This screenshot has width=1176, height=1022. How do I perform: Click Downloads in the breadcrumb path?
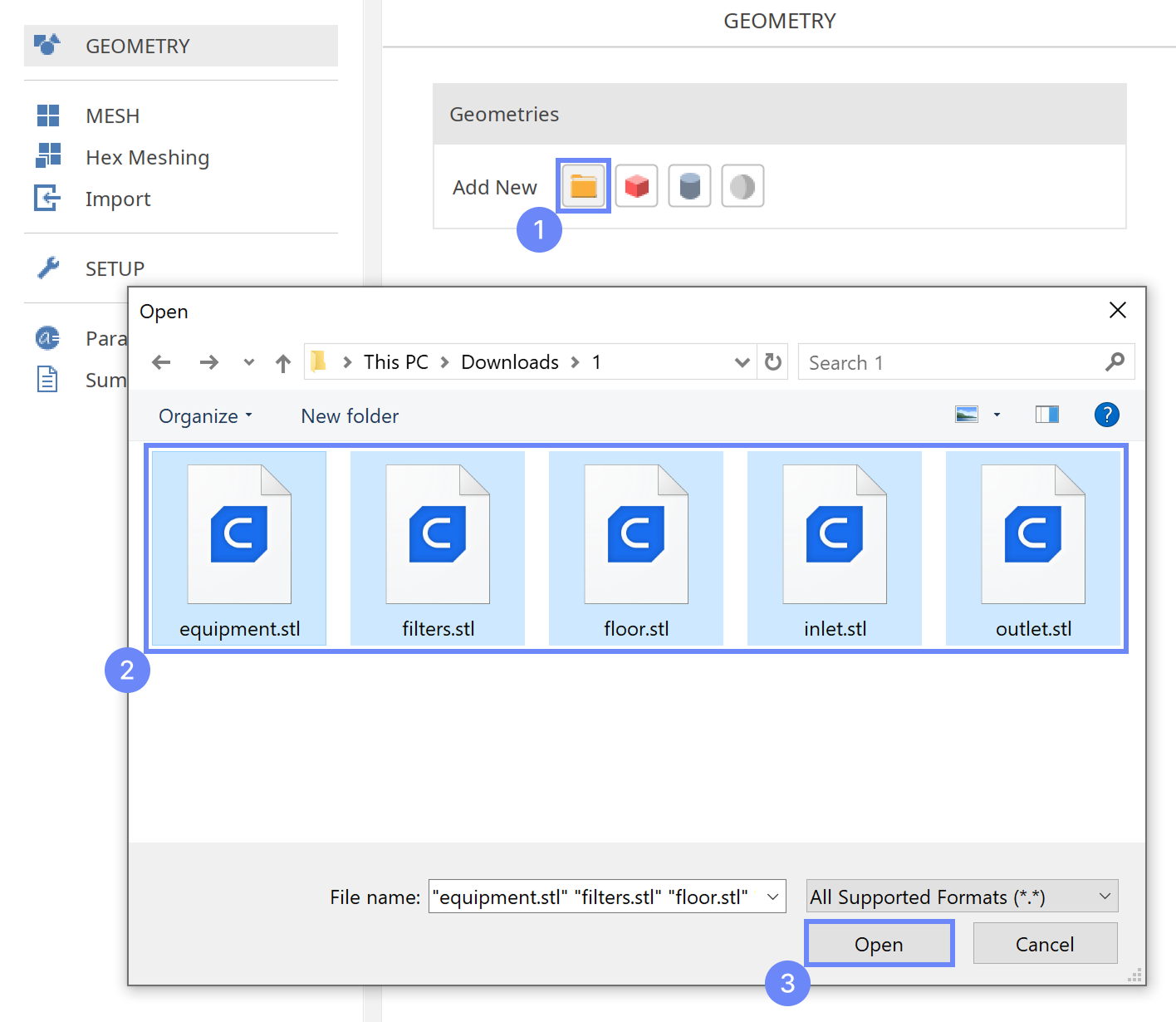tap(510, 362)
